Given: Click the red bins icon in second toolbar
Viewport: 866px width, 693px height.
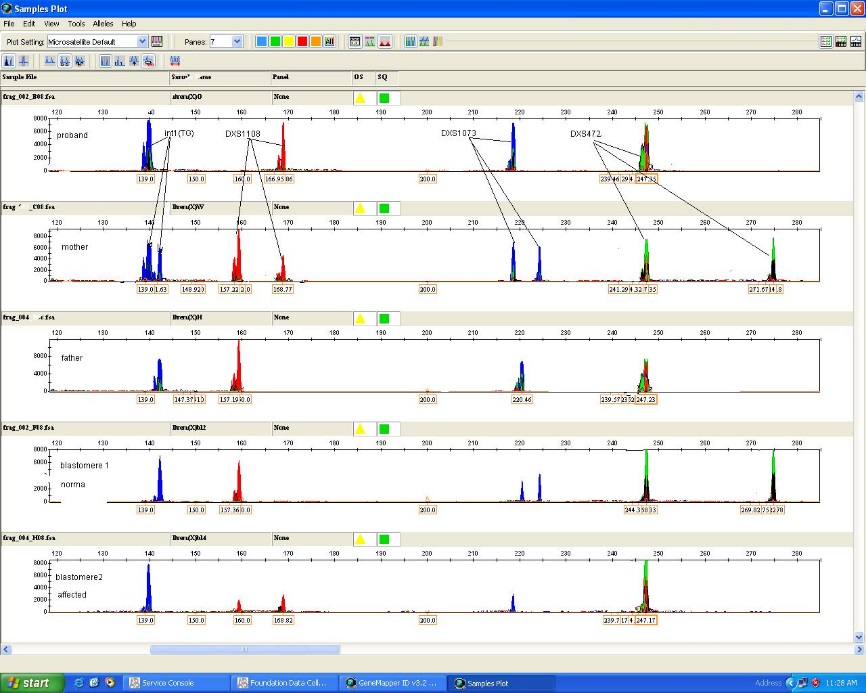Looking at the screenshot, I should pyautogui.click(x=174, y=61).
